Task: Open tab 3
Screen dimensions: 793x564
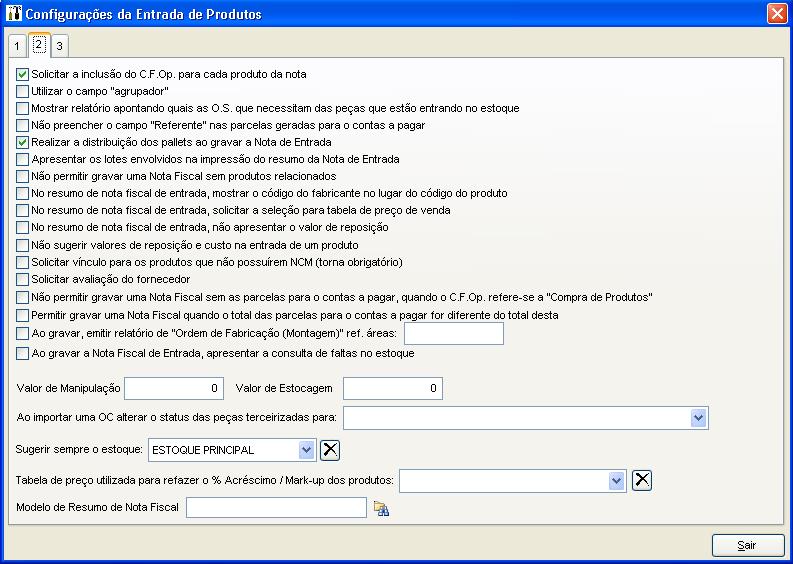Action: coord(60,46)
